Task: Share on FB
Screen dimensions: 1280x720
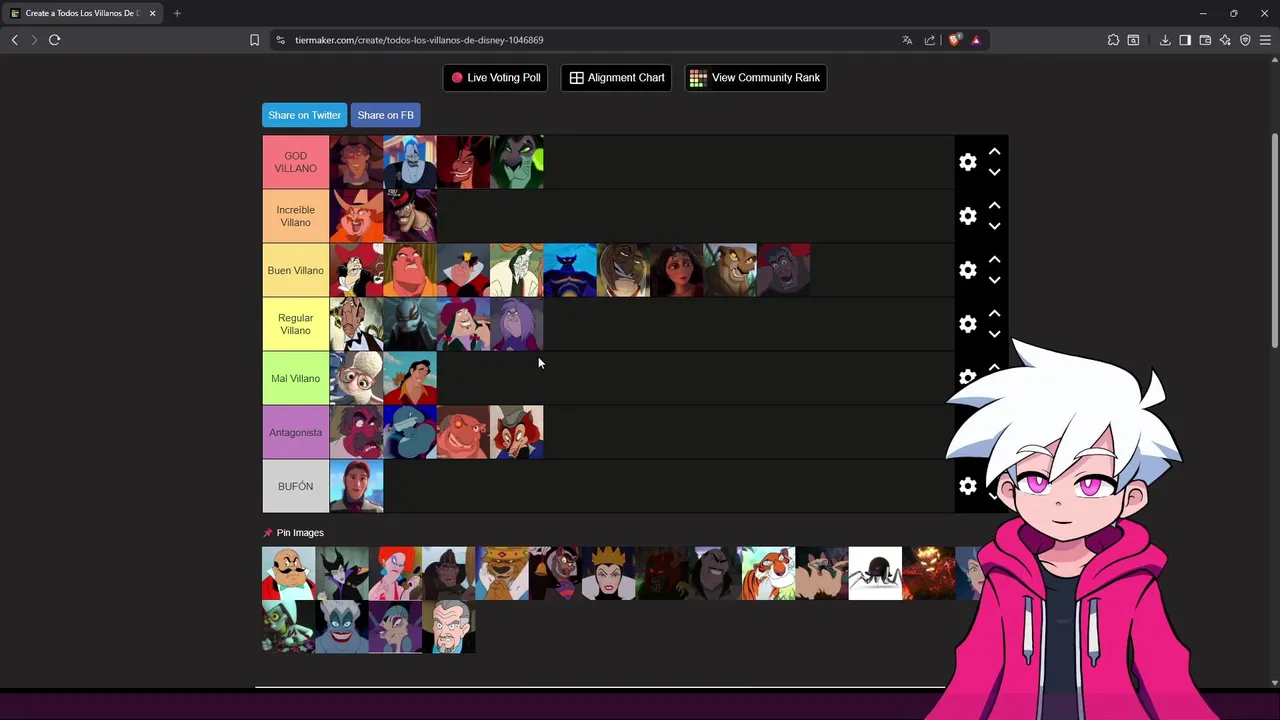Action: click(385, 115)
